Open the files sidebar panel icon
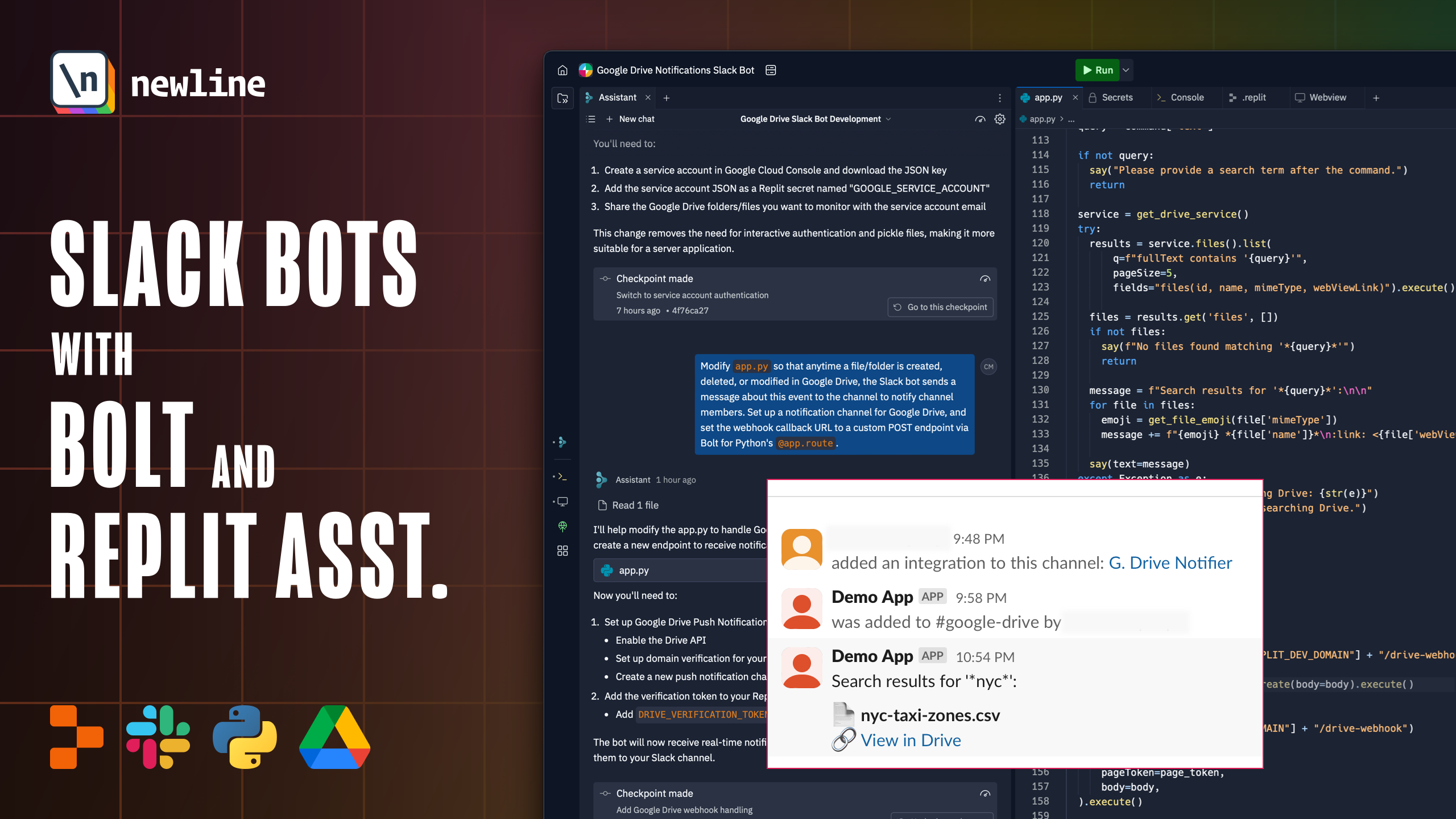Image resolution: width=1456 pixels, height=819 pixels. point(562,98)
